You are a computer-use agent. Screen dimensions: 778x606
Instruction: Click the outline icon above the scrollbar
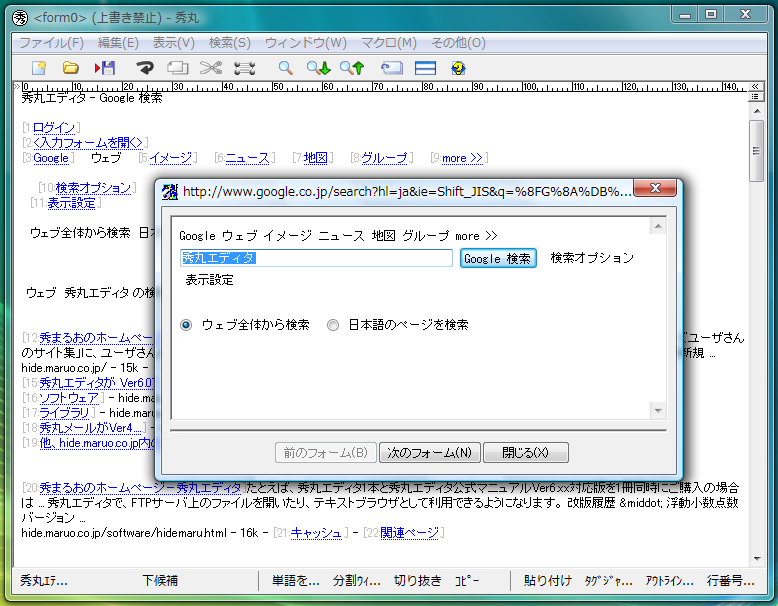click(755, 96)
